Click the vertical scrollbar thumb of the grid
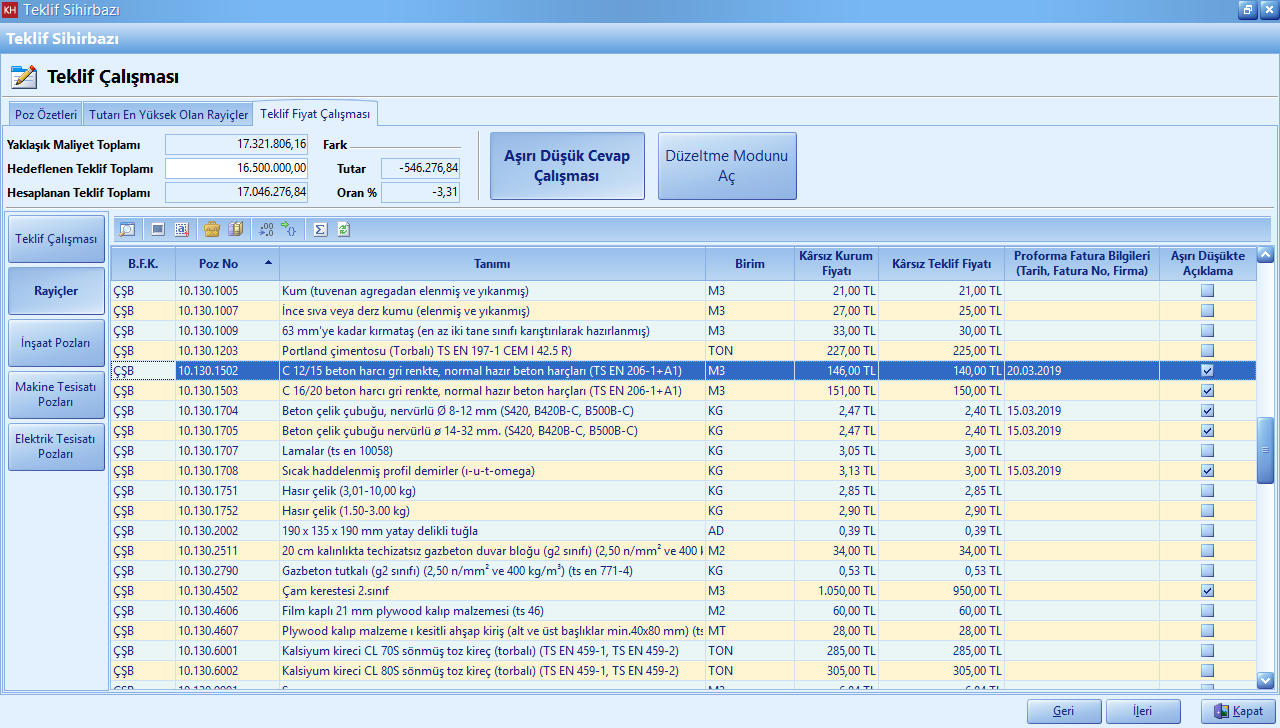Viewport: 1280px width, 728px height. point(1265,450)
